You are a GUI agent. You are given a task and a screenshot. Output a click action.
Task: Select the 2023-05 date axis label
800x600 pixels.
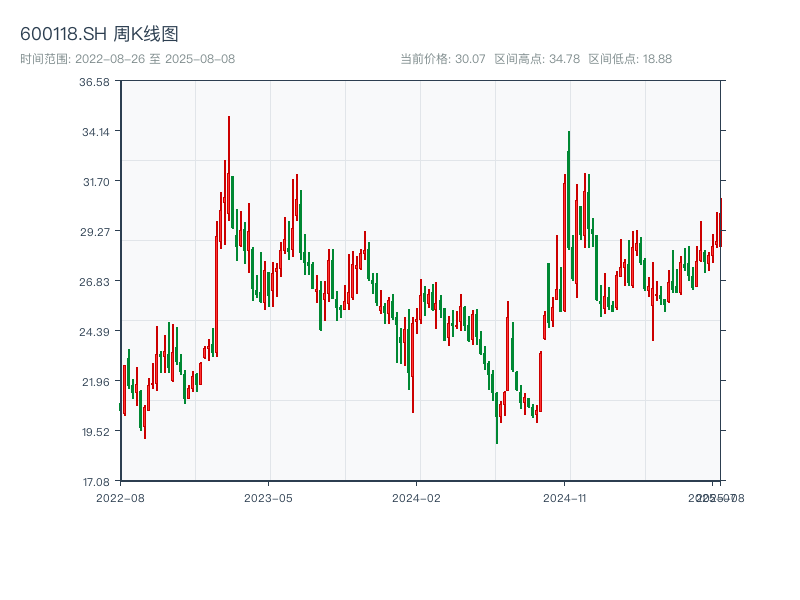268,497
